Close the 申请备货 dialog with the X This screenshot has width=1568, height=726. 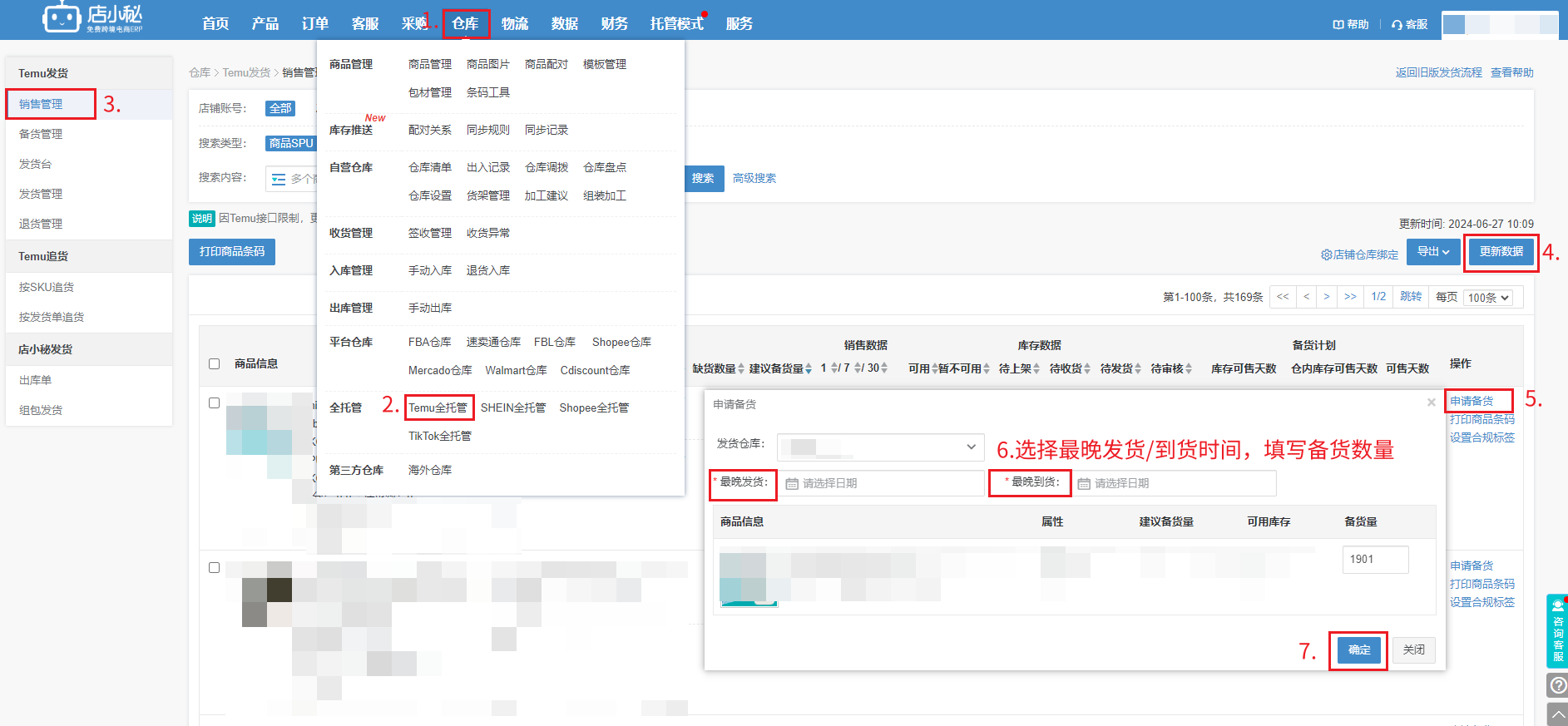(1431, 403)
